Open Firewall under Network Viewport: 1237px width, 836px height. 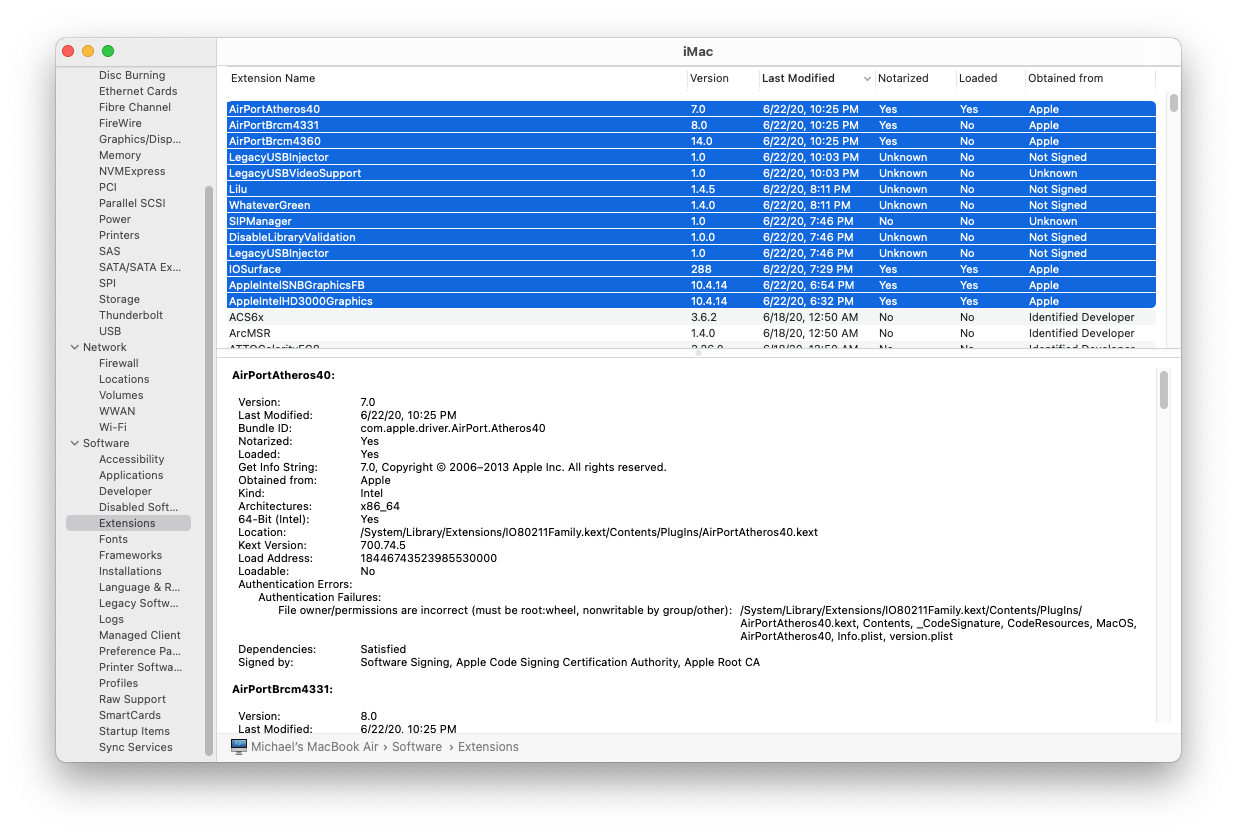pos(119,363)
